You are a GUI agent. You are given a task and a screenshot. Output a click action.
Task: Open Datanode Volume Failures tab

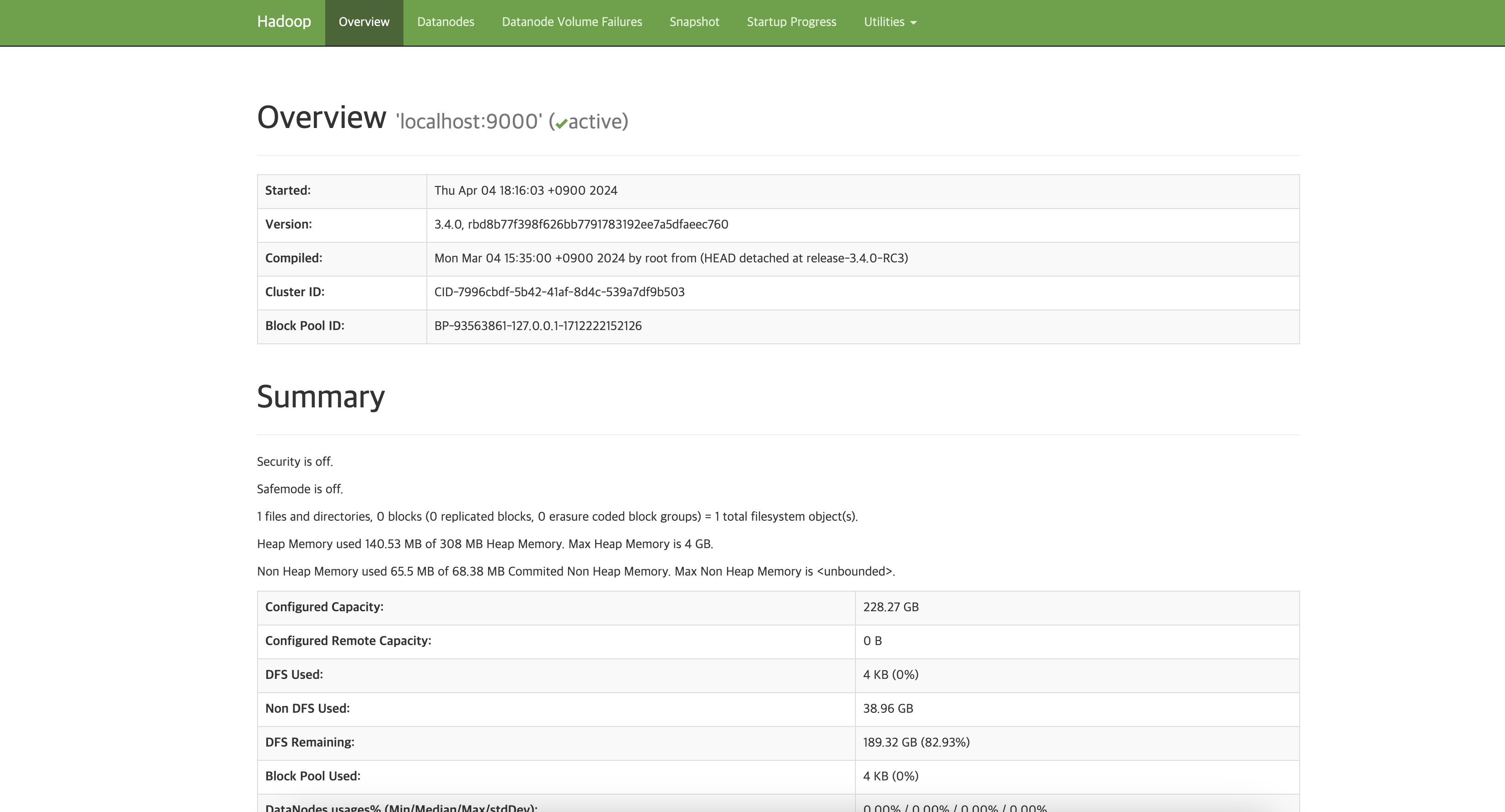[571, 22]
